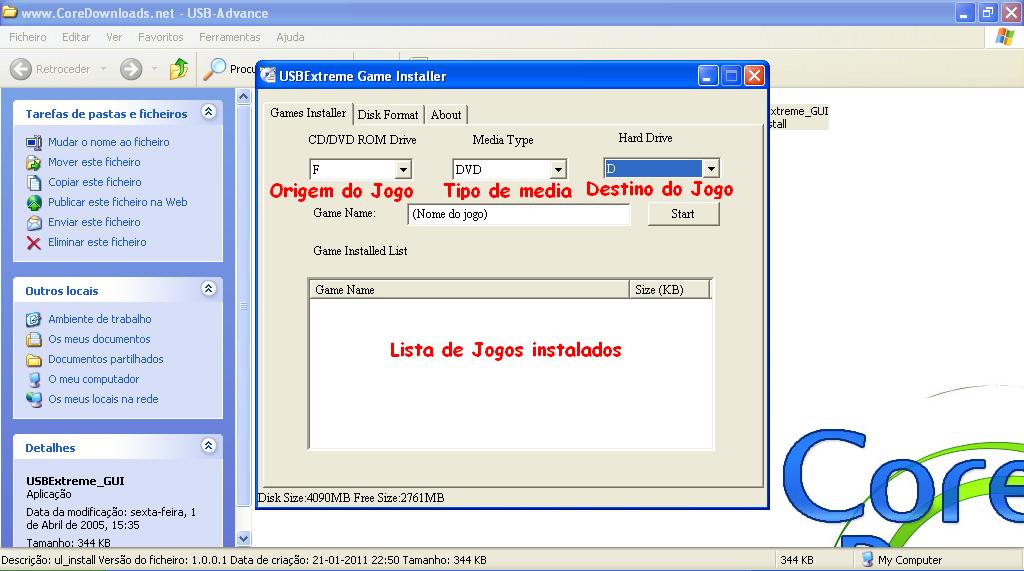1024x571 pixels.
Task: Open the Media Type DVD dropdown
Action: coord(558,170)
